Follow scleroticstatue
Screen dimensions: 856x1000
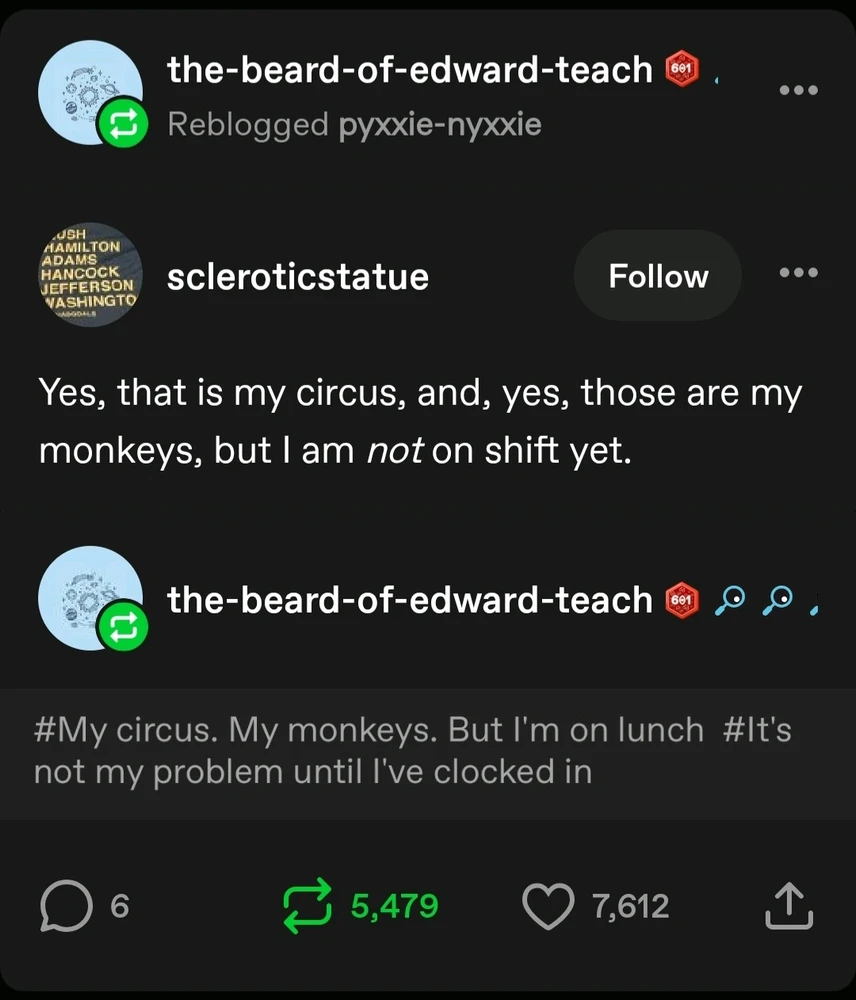pos(657,276)
